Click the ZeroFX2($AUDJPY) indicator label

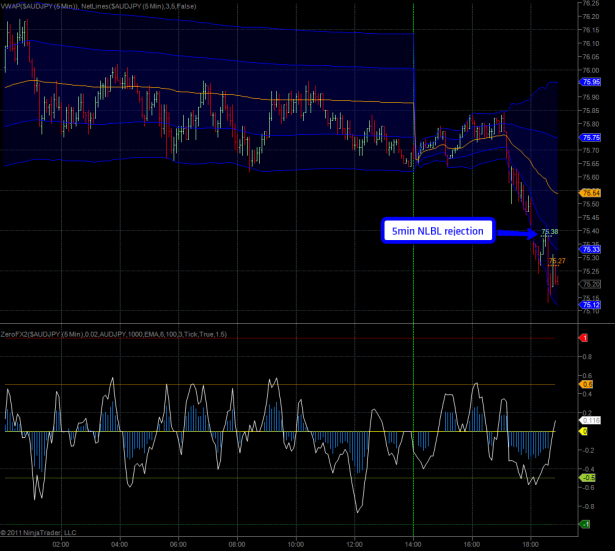(x=45, y=333)
